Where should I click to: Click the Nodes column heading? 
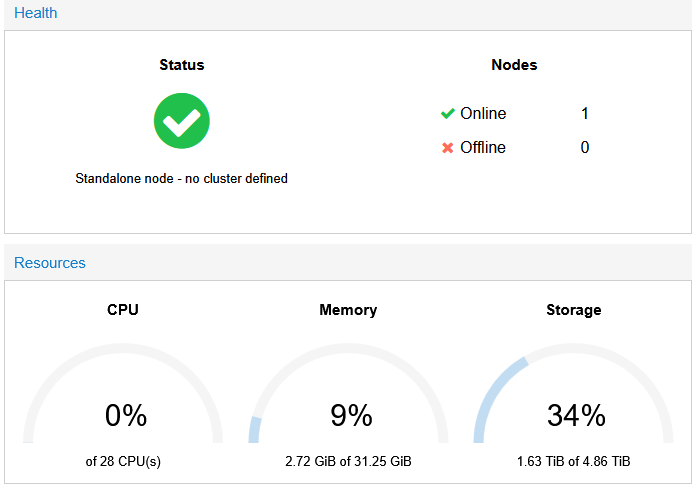[514, 65]
